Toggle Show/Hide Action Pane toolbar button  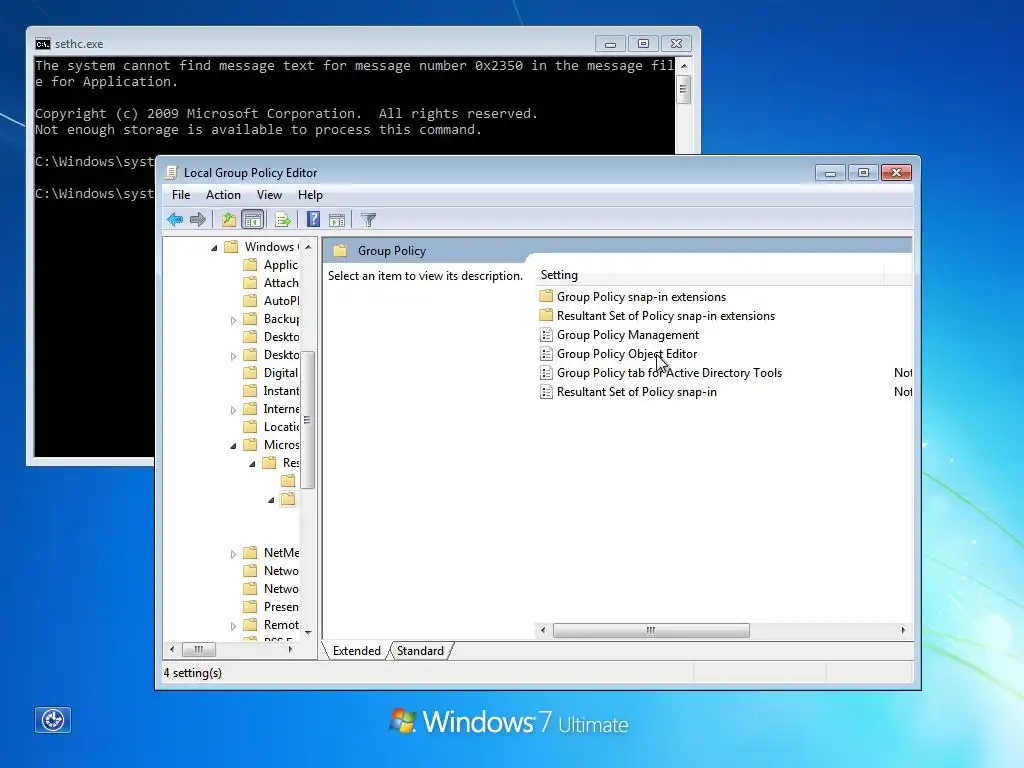click(337, 220)
